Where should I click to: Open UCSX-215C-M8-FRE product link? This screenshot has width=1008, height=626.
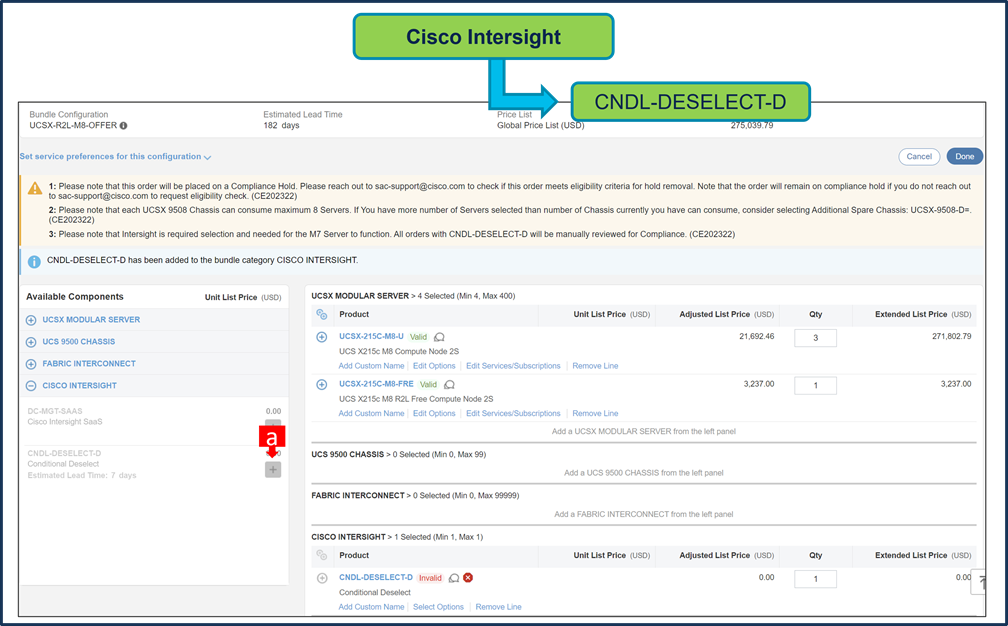(376, 384)
